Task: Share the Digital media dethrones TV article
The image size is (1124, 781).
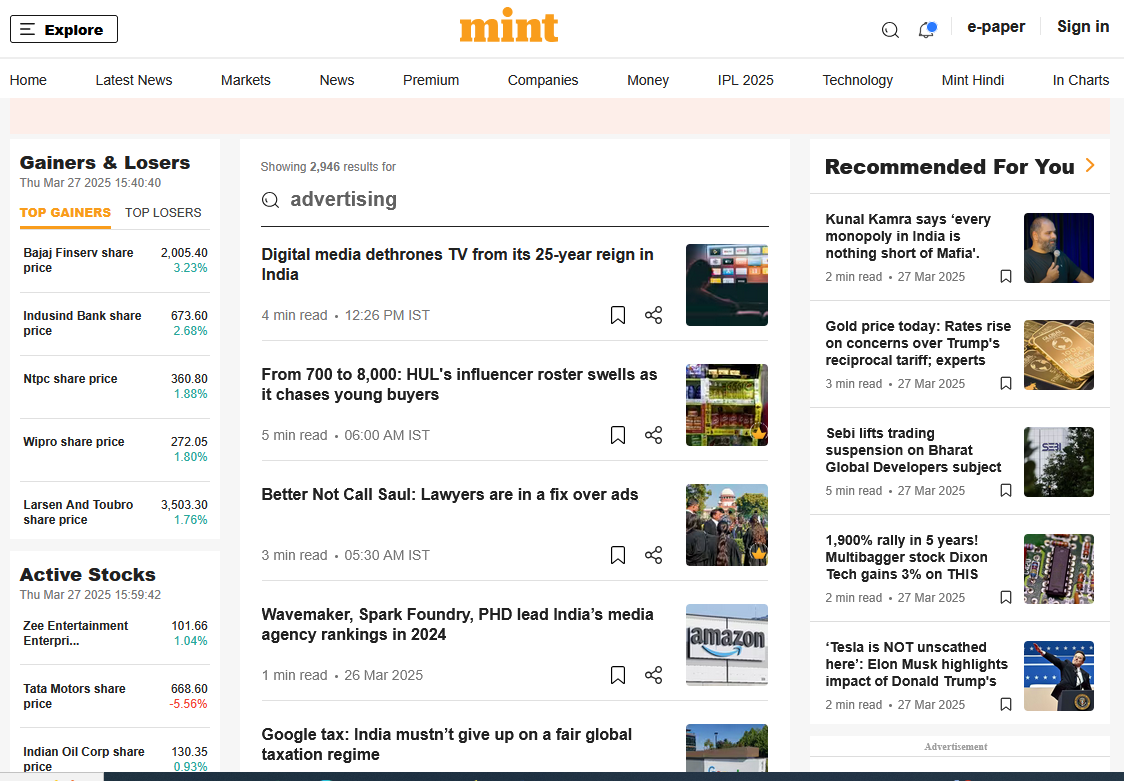Action: pyautogui.click(x=653, y=315)
